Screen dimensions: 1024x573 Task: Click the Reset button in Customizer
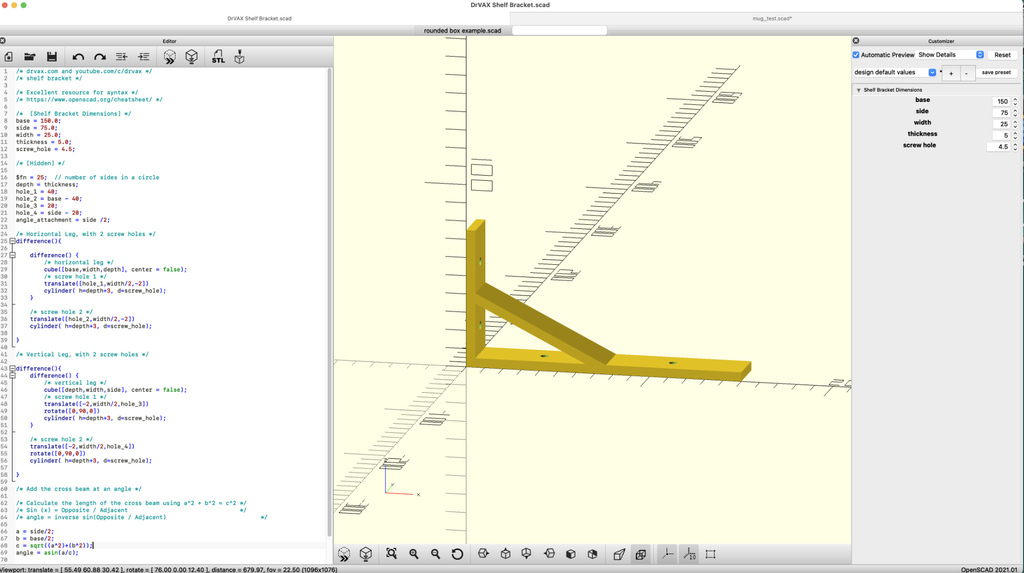click(x=1002, y=55)
